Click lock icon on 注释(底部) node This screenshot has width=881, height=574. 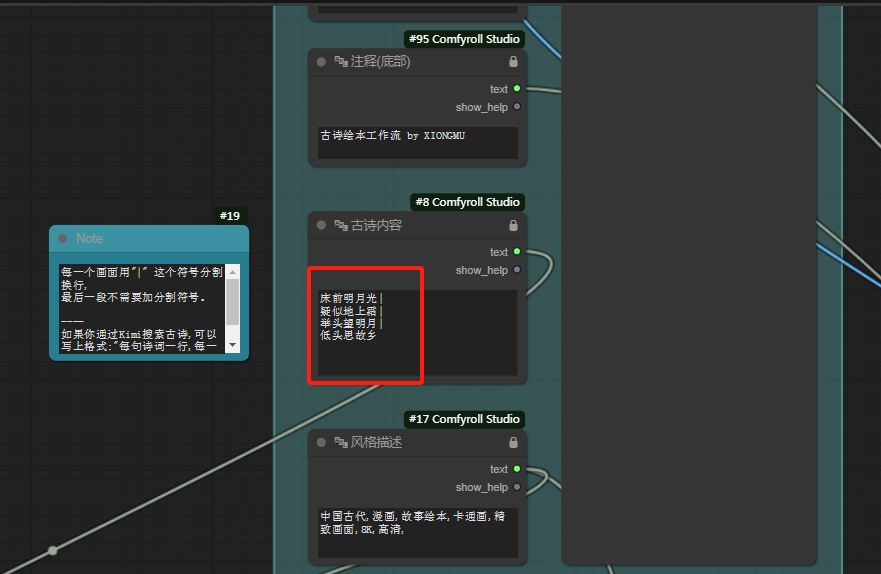click(513, 62)
